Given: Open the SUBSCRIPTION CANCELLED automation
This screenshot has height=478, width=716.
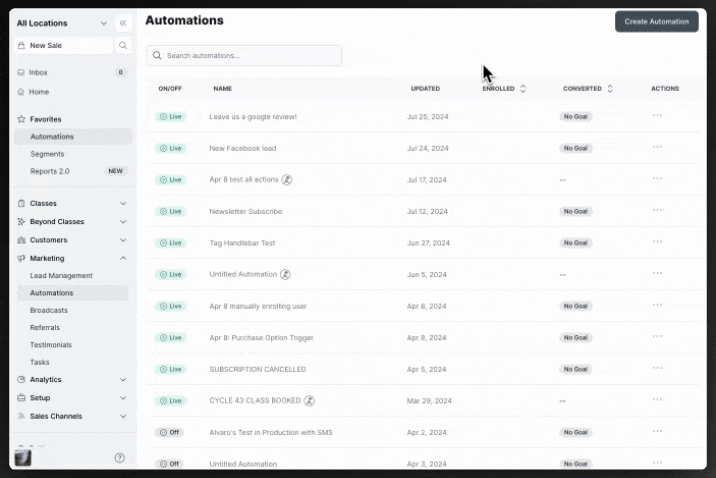Looking at the screenshot, I should pos(258,369).
